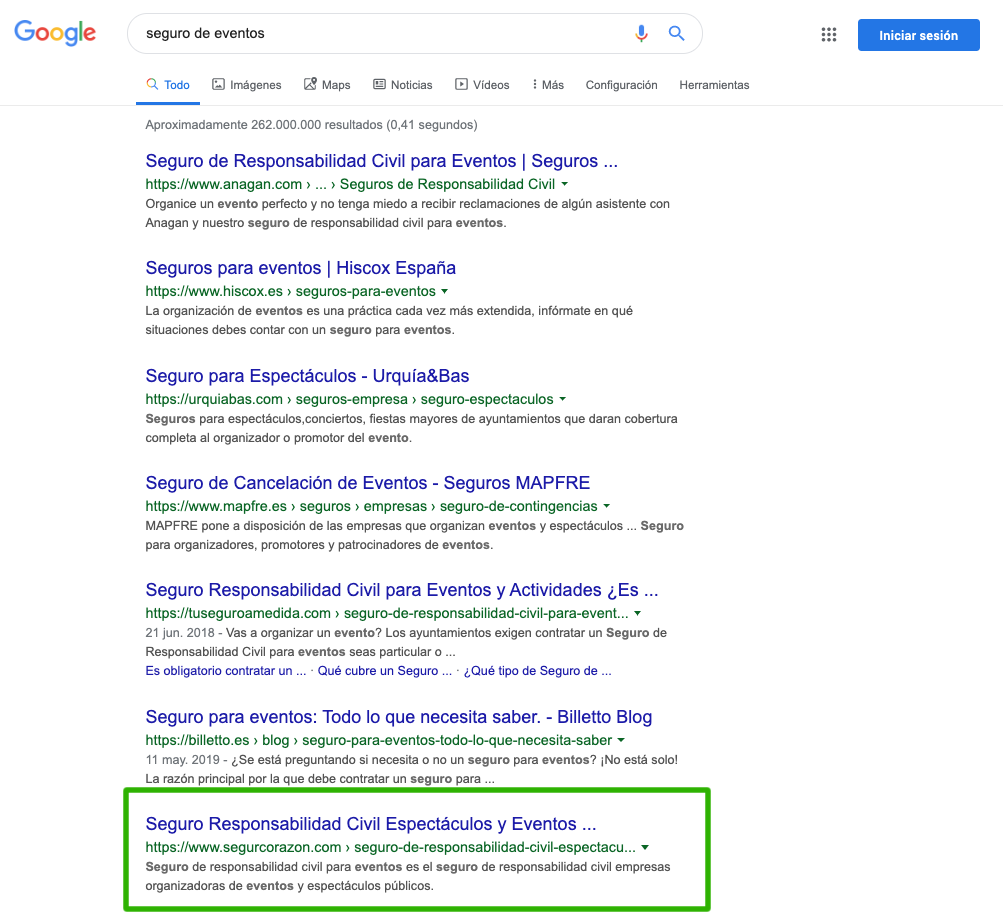Screen dimensions: 1003x915
Task: Click the Imágenes tab picture icon
Action: click(218, 84)
